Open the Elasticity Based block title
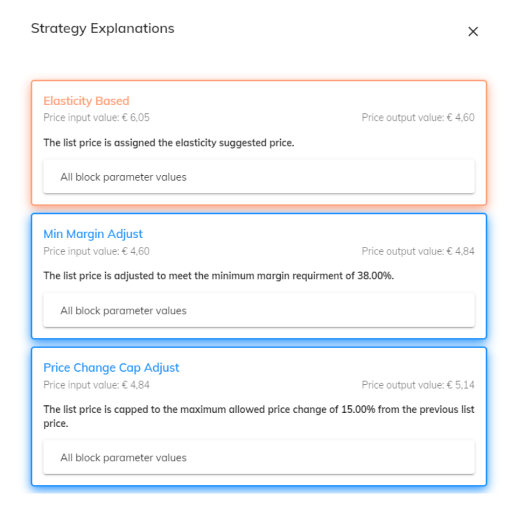518x520 pixels. (86, 101)
